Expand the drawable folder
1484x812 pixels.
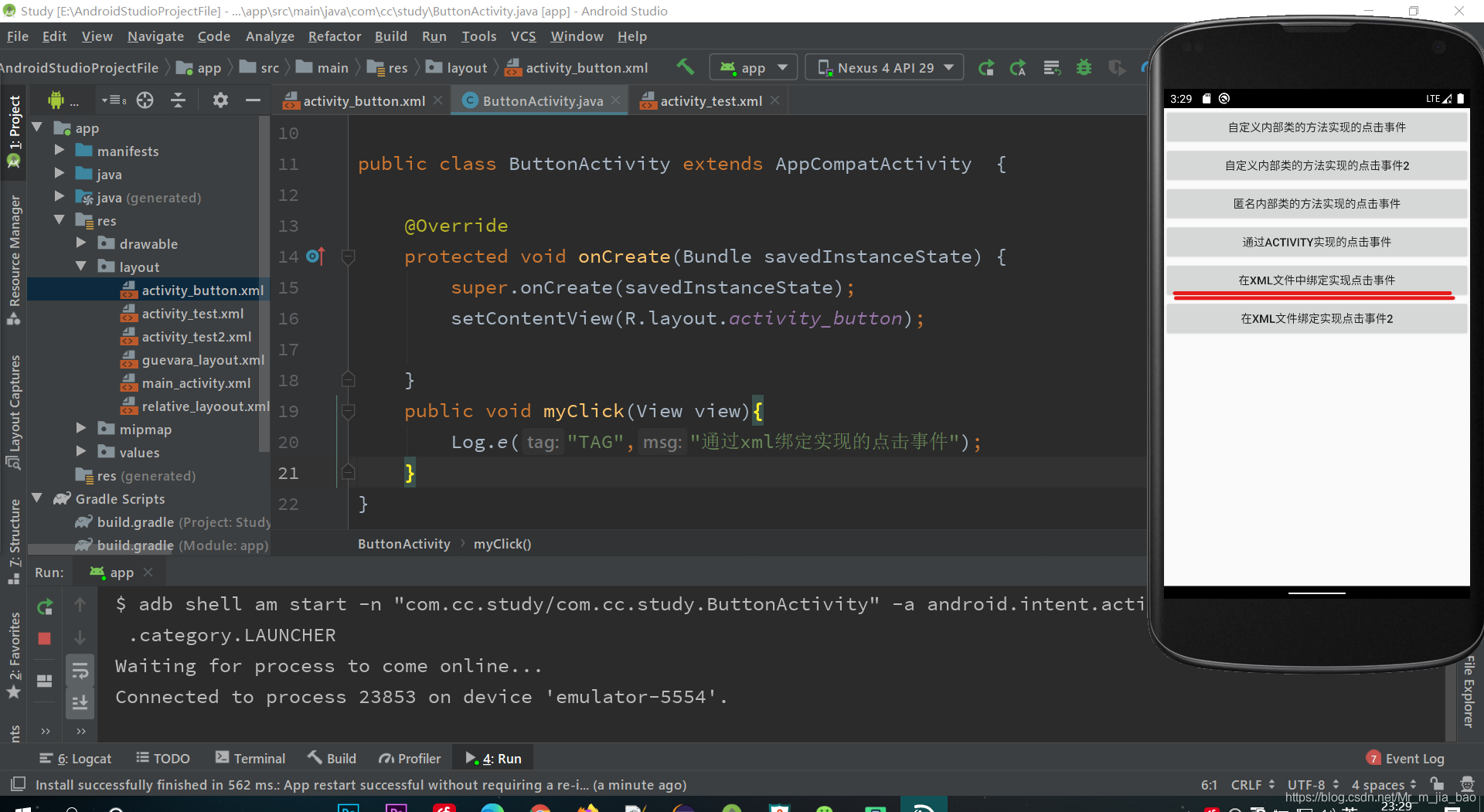[x=81, y=243]
